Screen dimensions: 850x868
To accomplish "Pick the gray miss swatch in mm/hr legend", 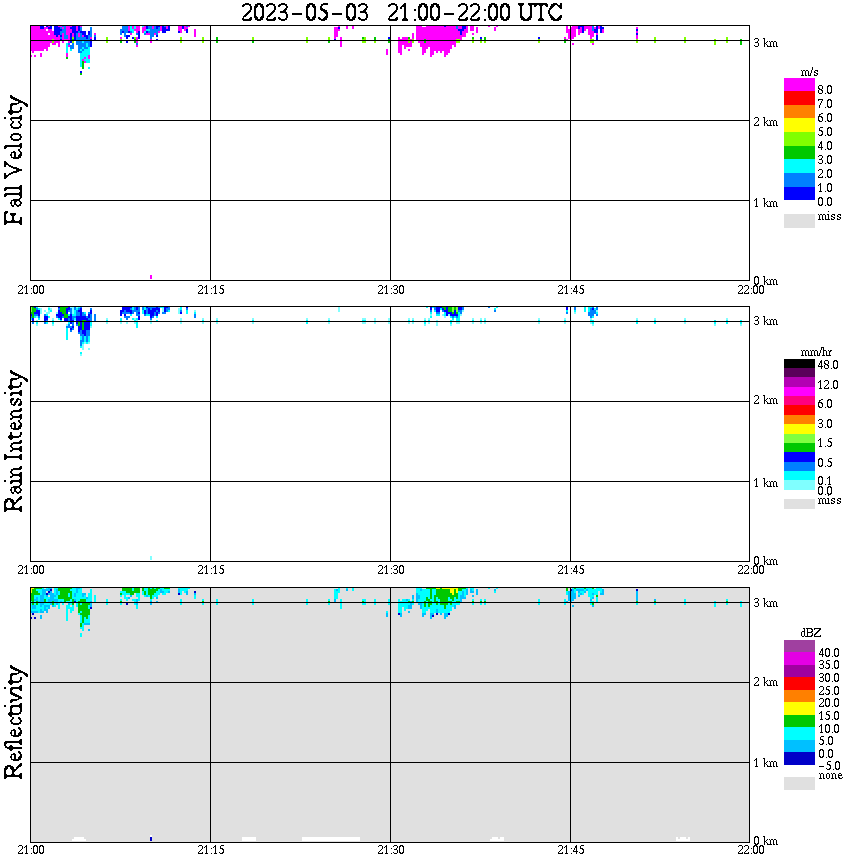I will tap(799, 504).
